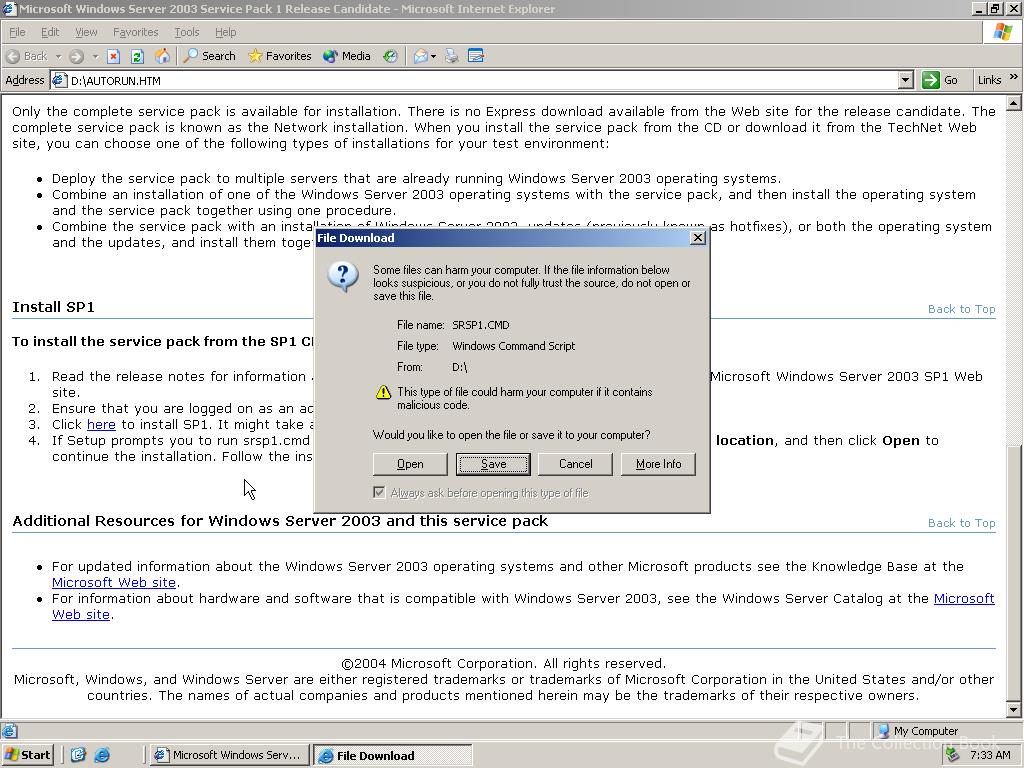Expand the Mail button dropdown arrow
This screenshot has height=768, width=1024.
click(x=433, y=56)
